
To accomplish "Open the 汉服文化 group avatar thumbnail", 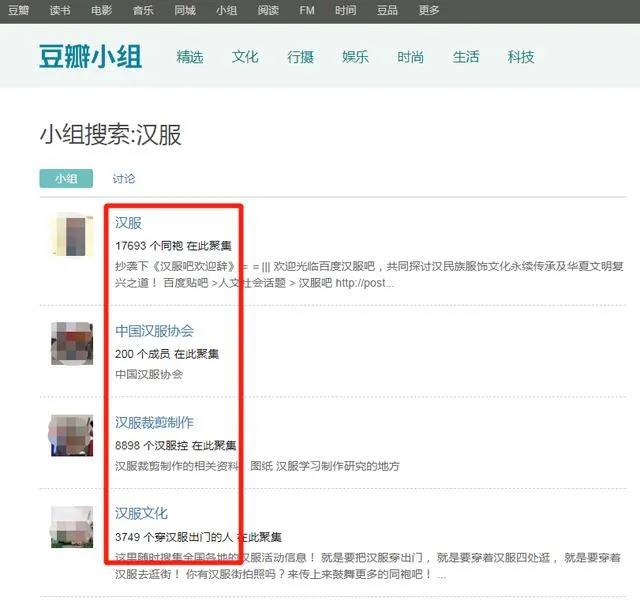I will click(x=72, y=527).
